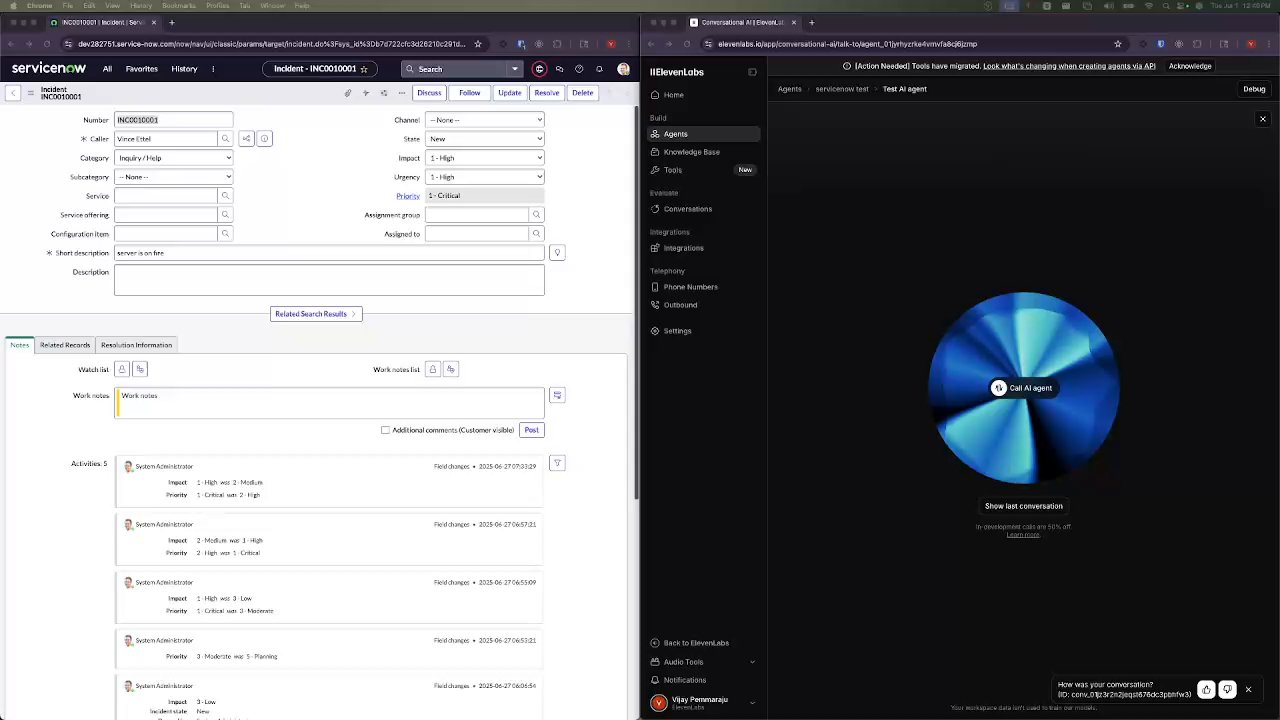1280x720 pixels.
Task: Open the Favorites menu
Action: click(x=141, y=69)
